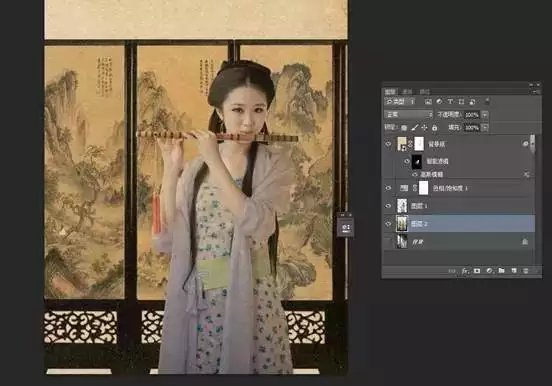Show the hidden 背景 layer
552x386 pixels.
389,242
